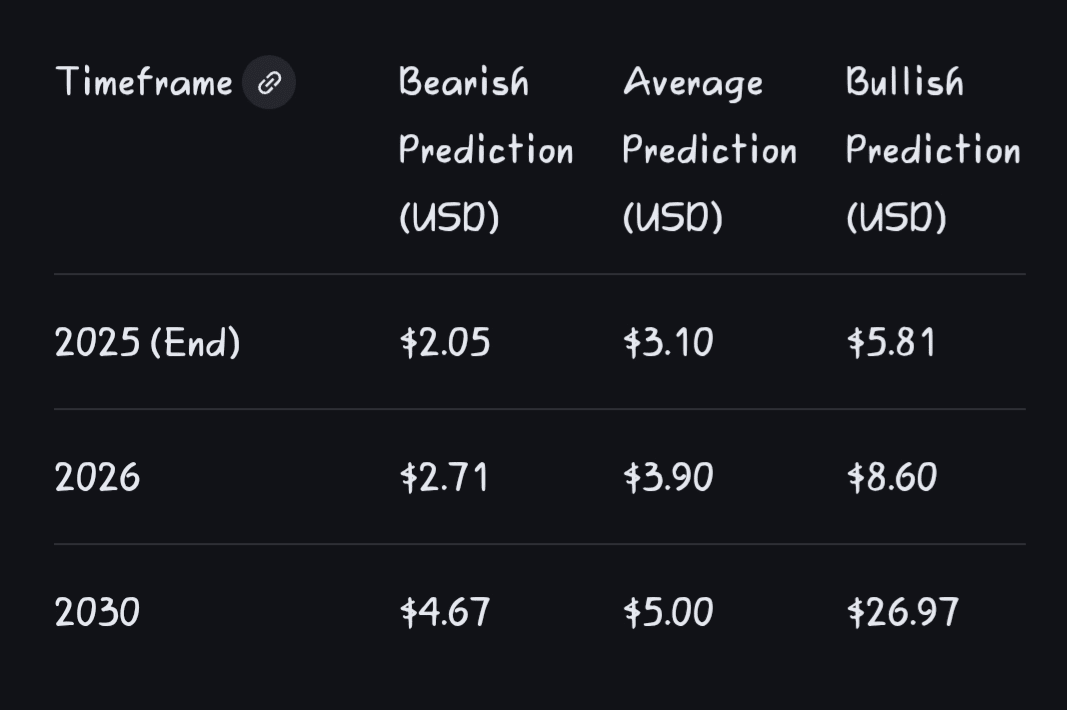1067x710 pixels.
Task: Click the $3.10 average value
Action: point(668,343)
